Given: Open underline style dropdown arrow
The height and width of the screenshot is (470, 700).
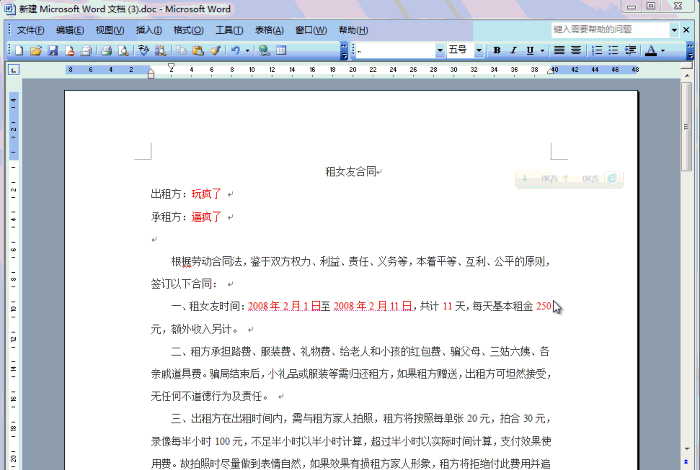Looking at the screenshot, I should coord(542,50).
